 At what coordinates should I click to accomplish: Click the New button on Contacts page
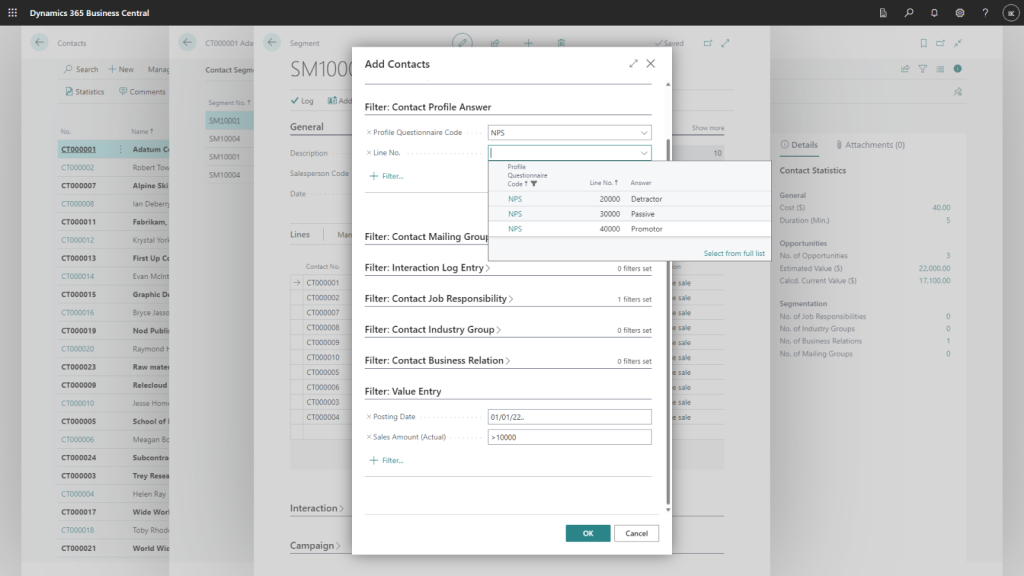(x=121, y=69)
